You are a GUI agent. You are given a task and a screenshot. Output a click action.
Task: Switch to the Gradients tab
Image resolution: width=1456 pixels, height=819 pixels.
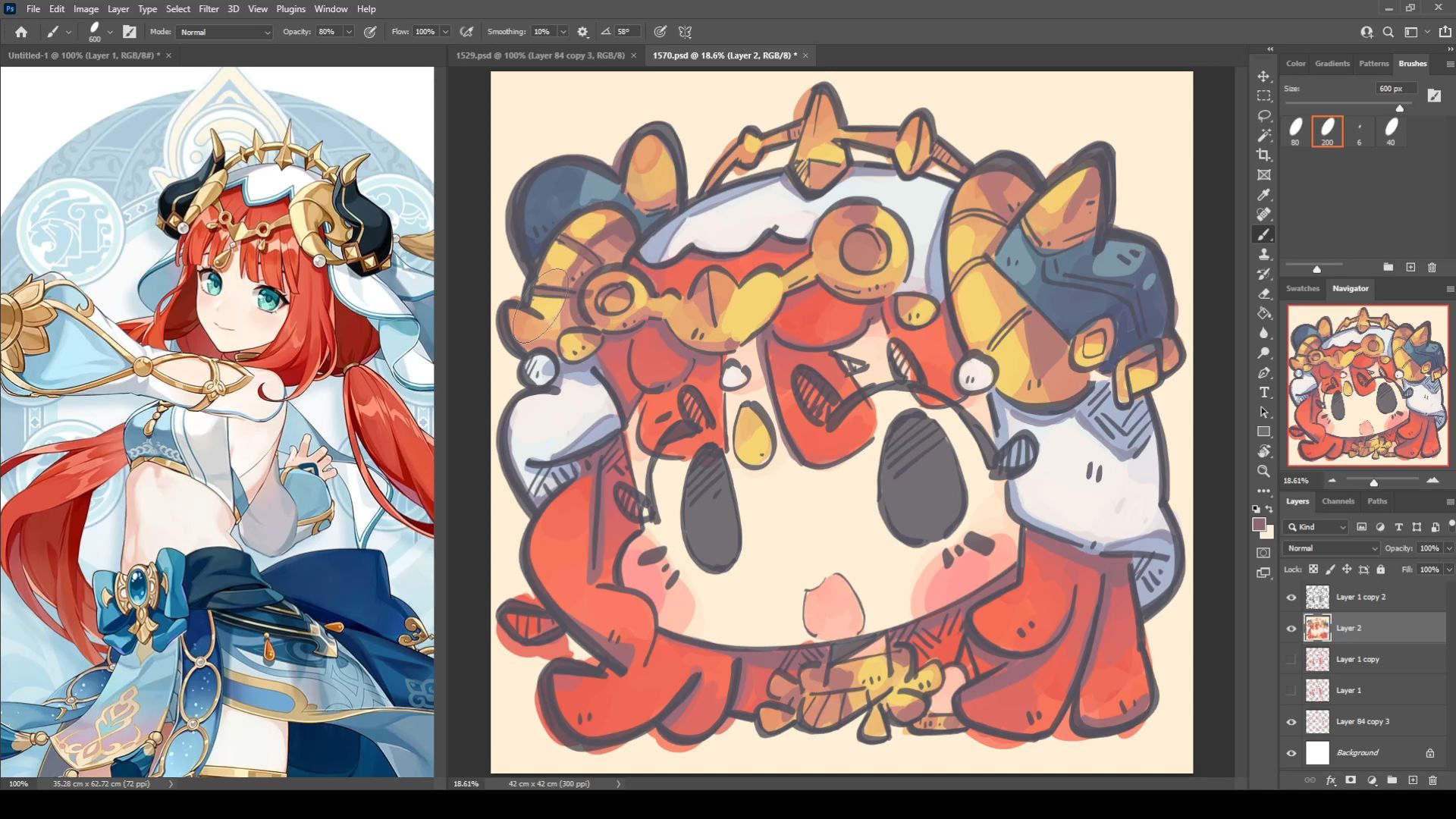click(1332, 64)
